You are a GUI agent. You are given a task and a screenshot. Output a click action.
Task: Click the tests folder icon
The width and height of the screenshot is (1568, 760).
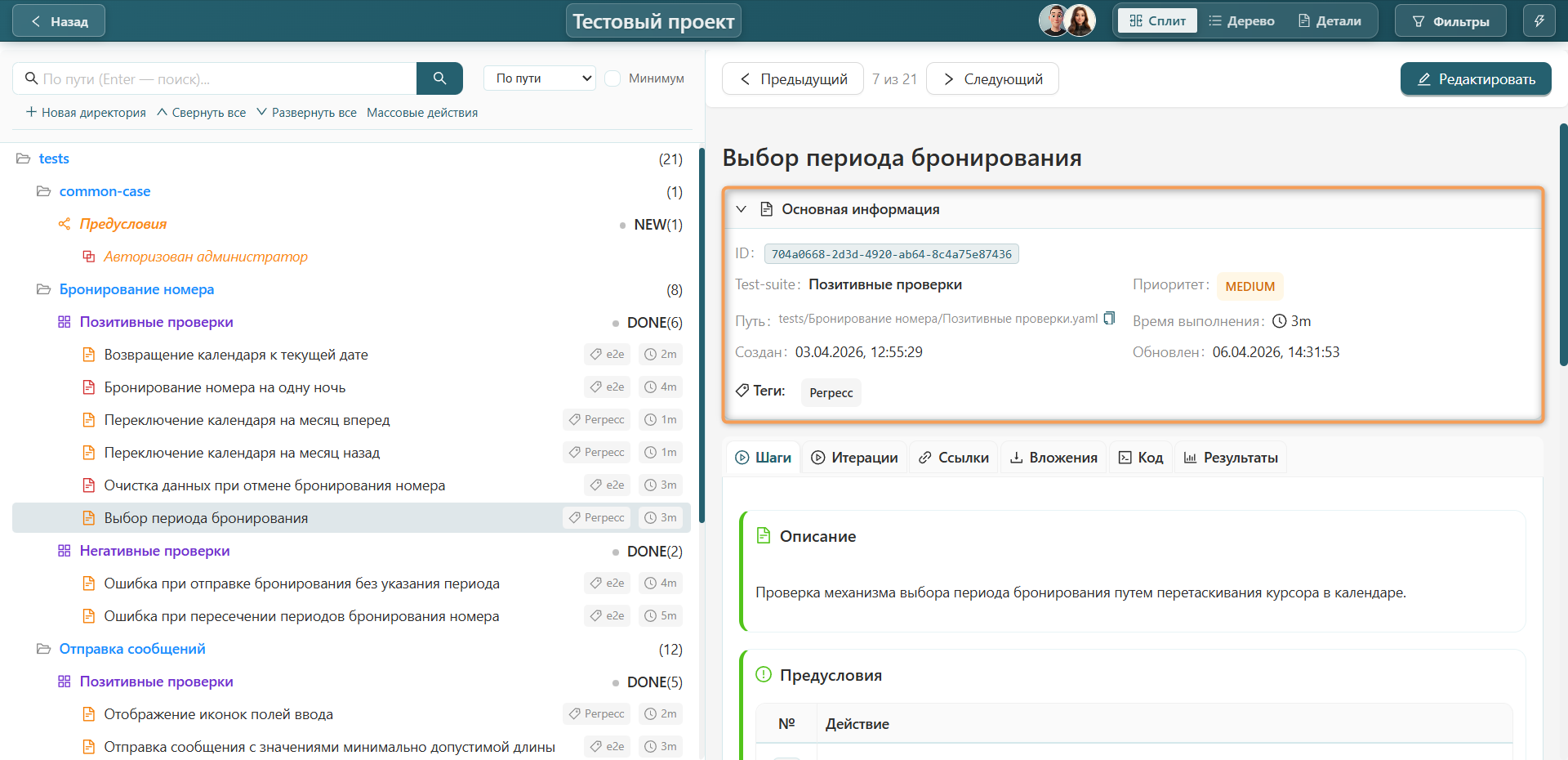[x=24, y=159]
